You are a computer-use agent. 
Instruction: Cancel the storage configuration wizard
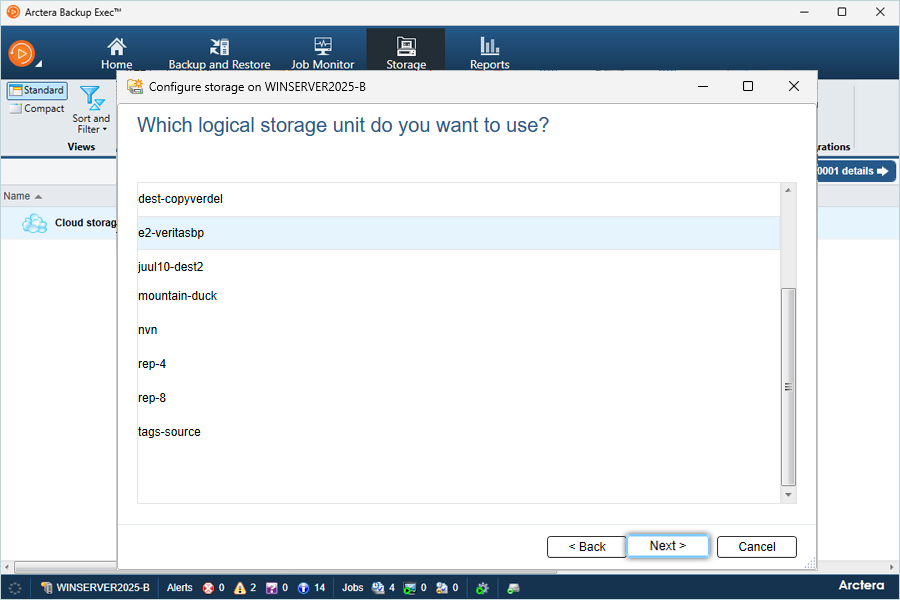[x=757, y=547]
